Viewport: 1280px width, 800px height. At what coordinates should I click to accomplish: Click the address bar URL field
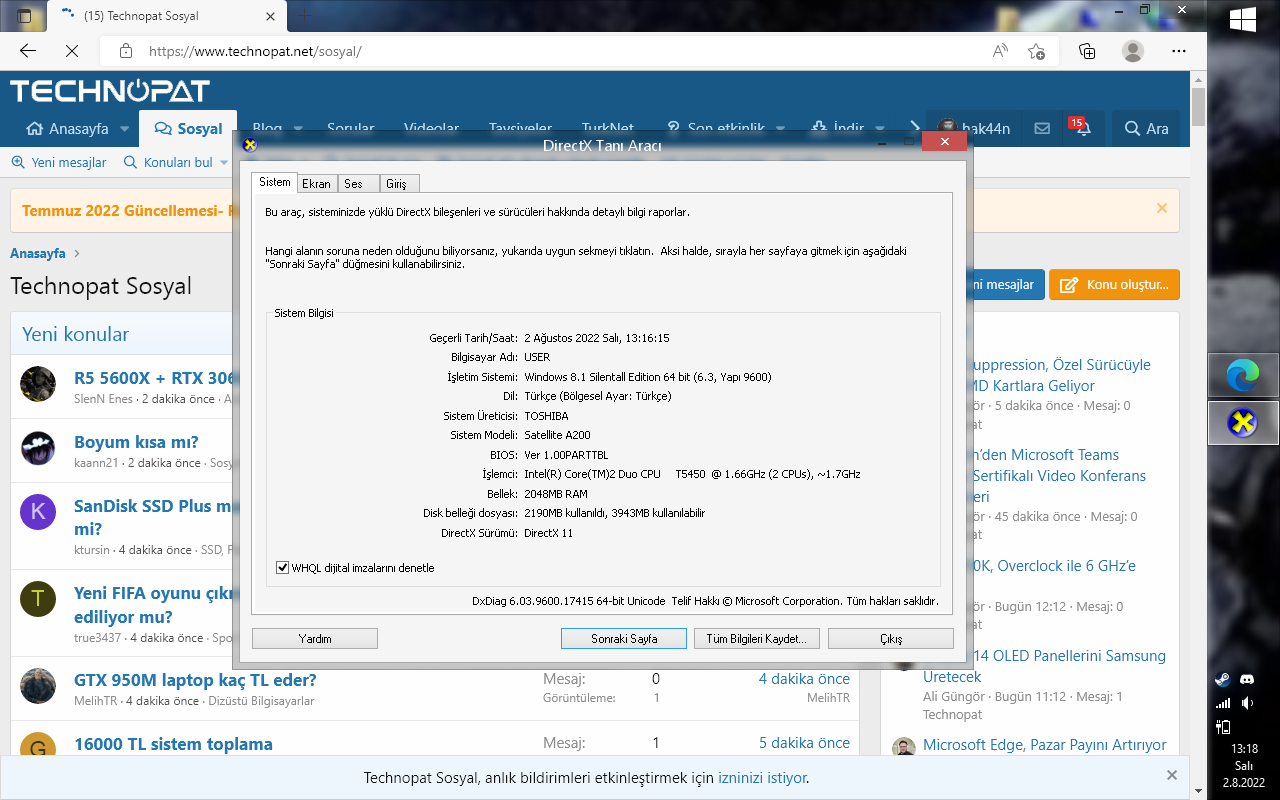[x=560, y=51]
